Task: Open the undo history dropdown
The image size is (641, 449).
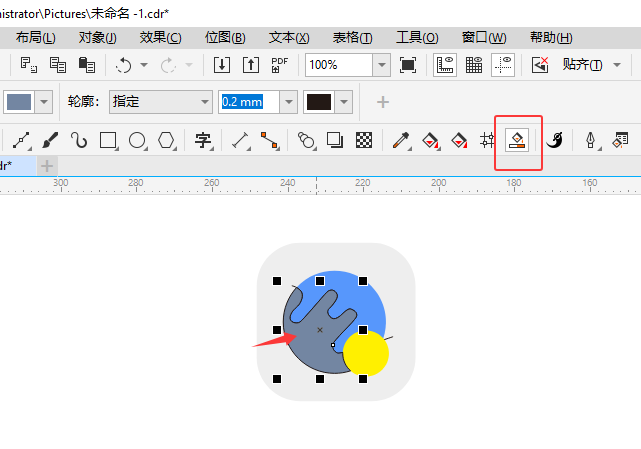Action: tap(144, 65)
